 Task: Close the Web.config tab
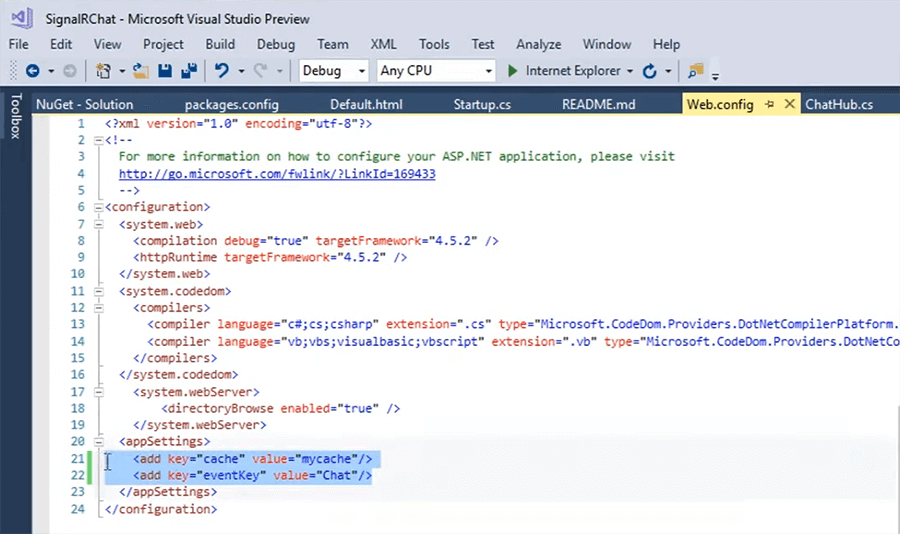790,104
